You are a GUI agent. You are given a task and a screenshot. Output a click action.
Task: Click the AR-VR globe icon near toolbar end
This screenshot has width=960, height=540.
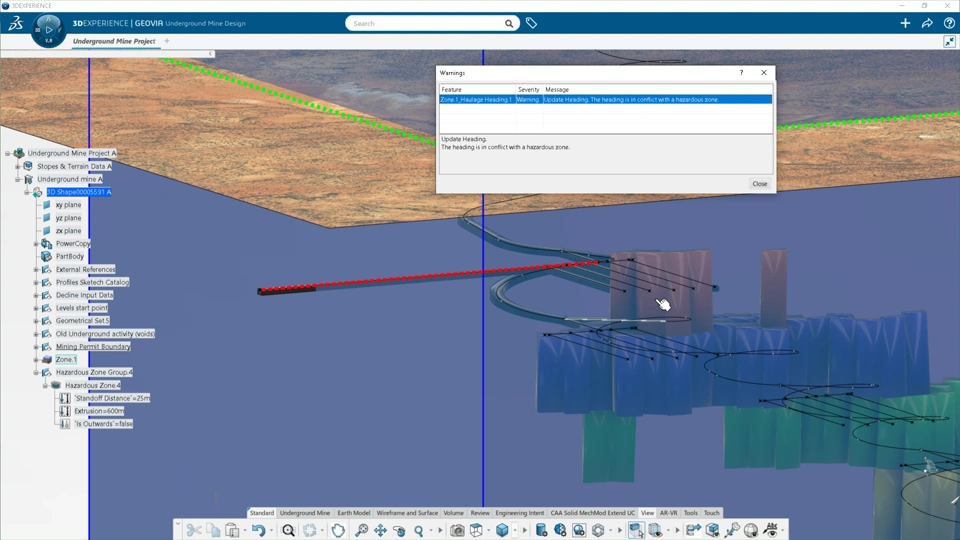click(751, 530)
